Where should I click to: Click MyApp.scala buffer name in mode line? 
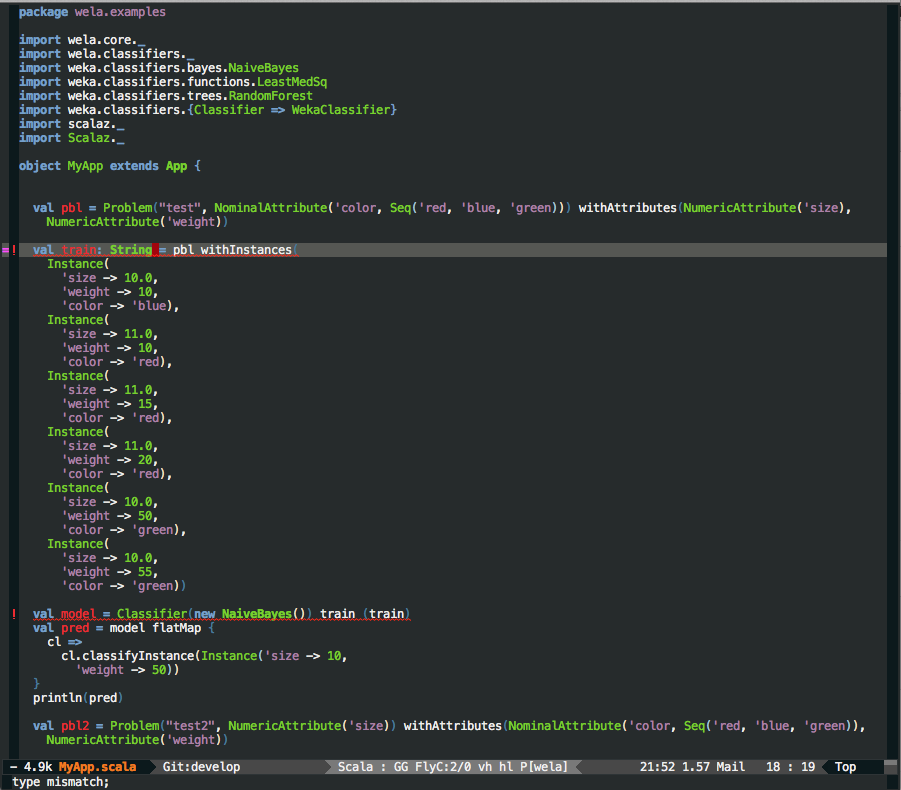click(97, 767)
